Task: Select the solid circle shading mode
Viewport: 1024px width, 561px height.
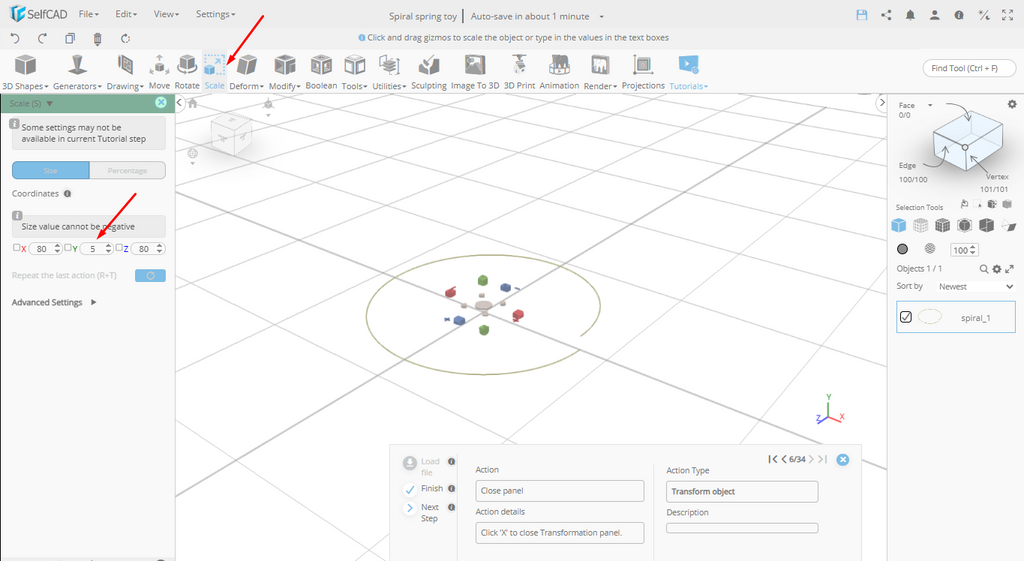Action: coord(903,249)
